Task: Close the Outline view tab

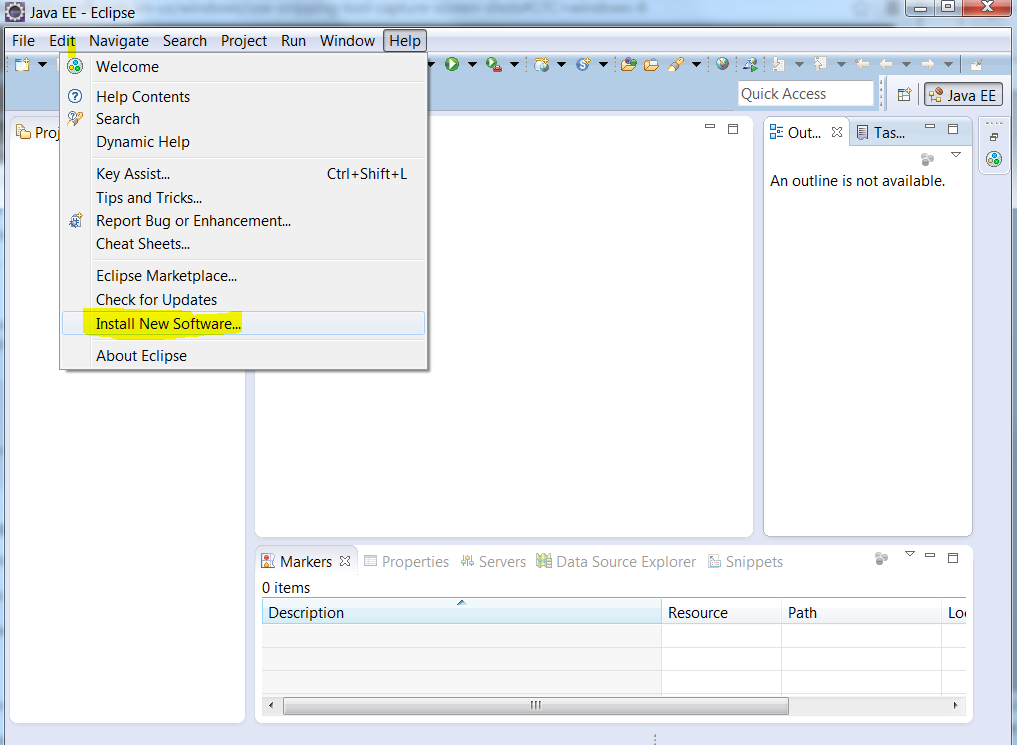Action: (x=837, y=132)
